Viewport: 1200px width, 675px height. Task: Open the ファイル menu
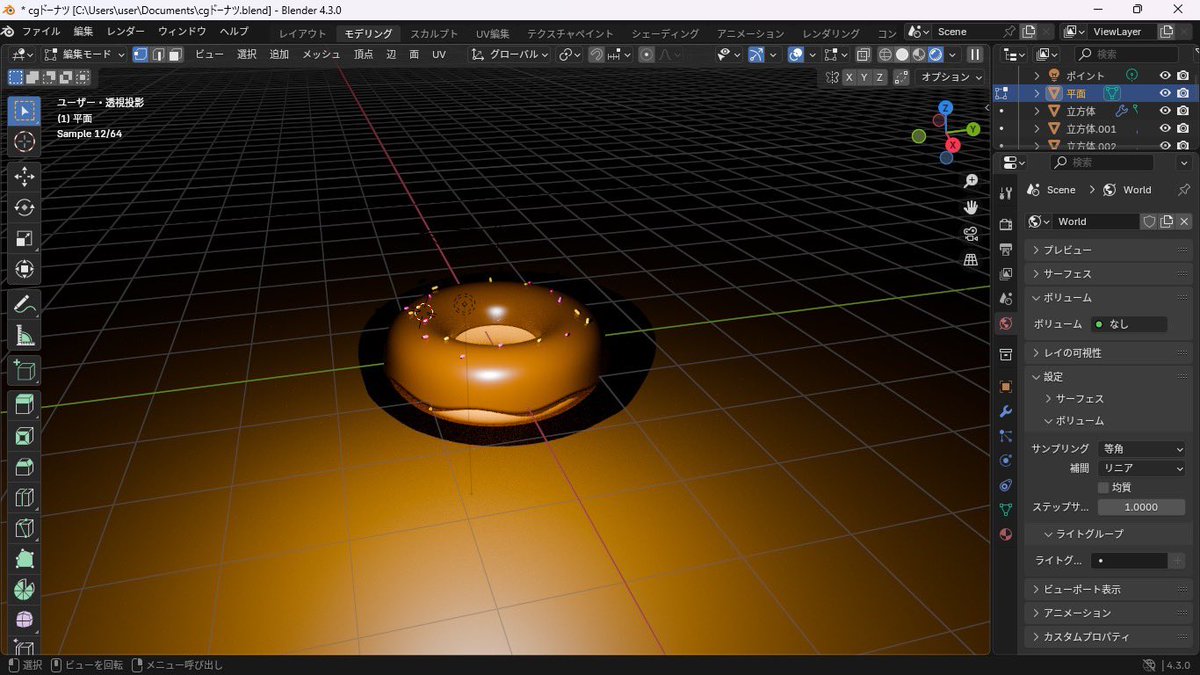(40, 32)
